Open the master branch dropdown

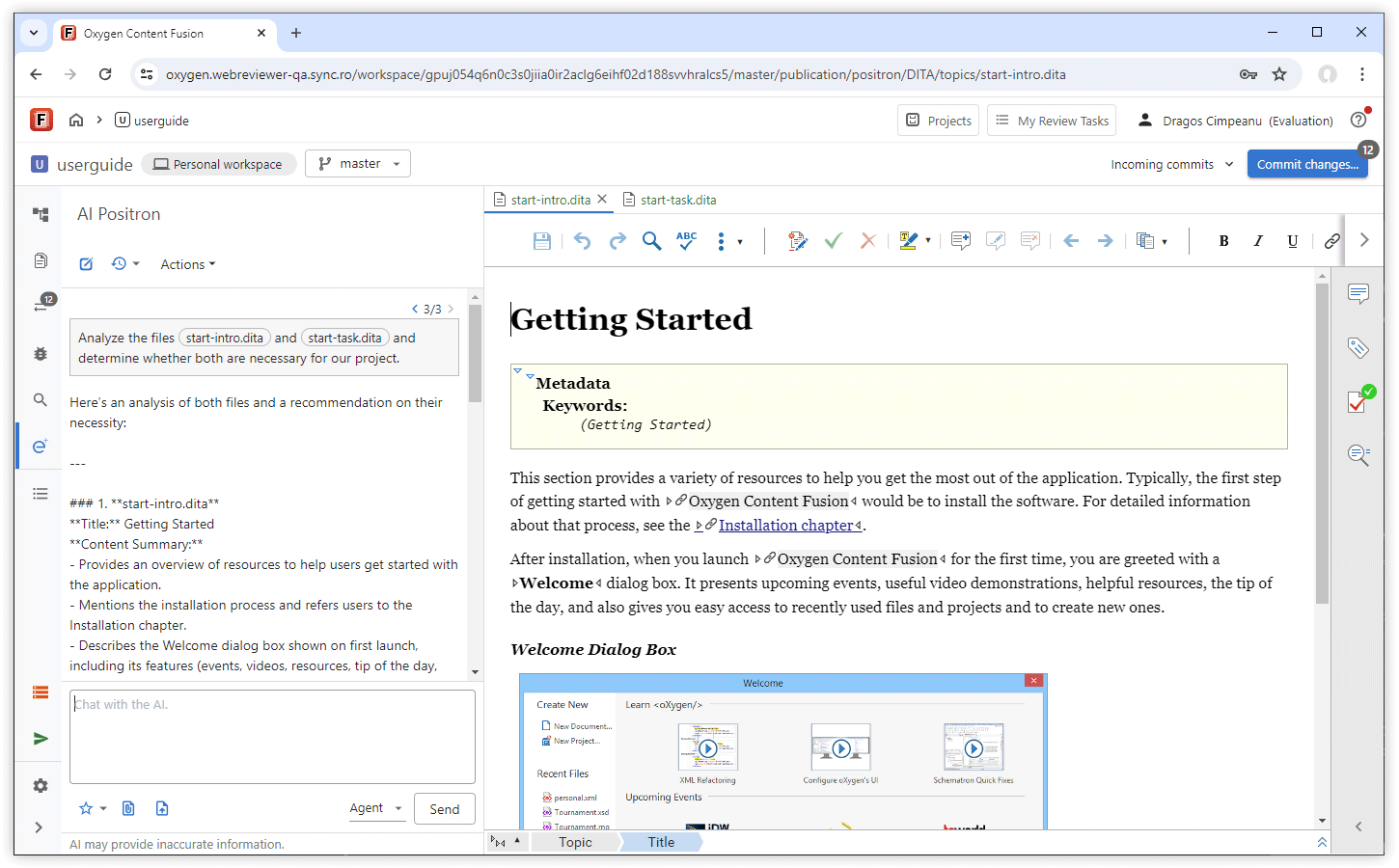coord(358,164)
